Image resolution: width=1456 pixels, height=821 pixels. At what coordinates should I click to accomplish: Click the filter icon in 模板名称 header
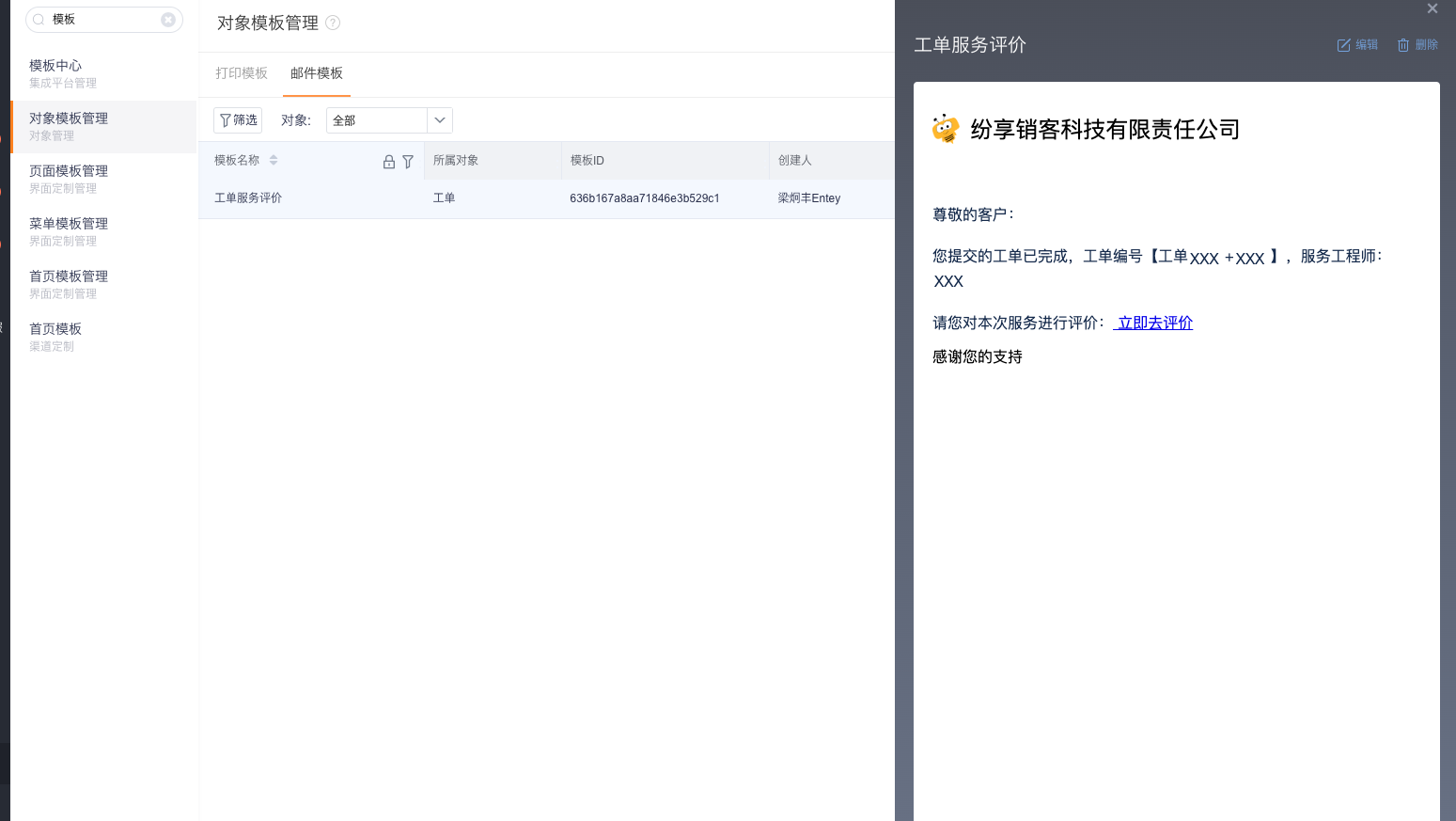tap(408, 162)
